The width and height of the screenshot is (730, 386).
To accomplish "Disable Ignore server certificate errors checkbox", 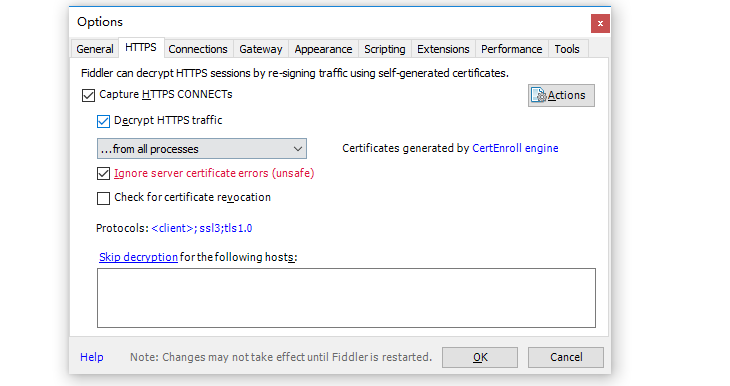I will point(103,174).
